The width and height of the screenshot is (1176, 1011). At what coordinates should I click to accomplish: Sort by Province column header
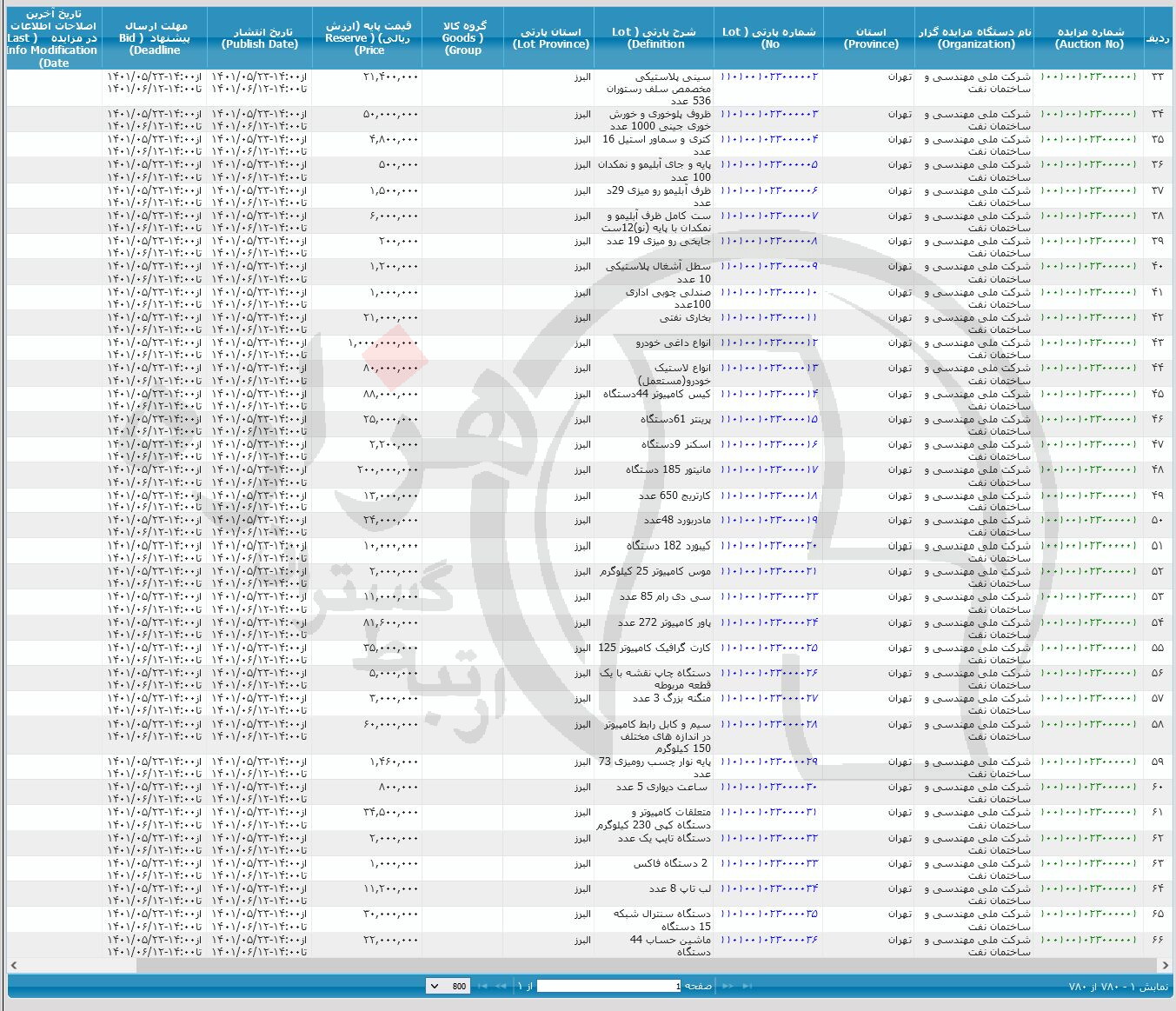pos(870,38)
